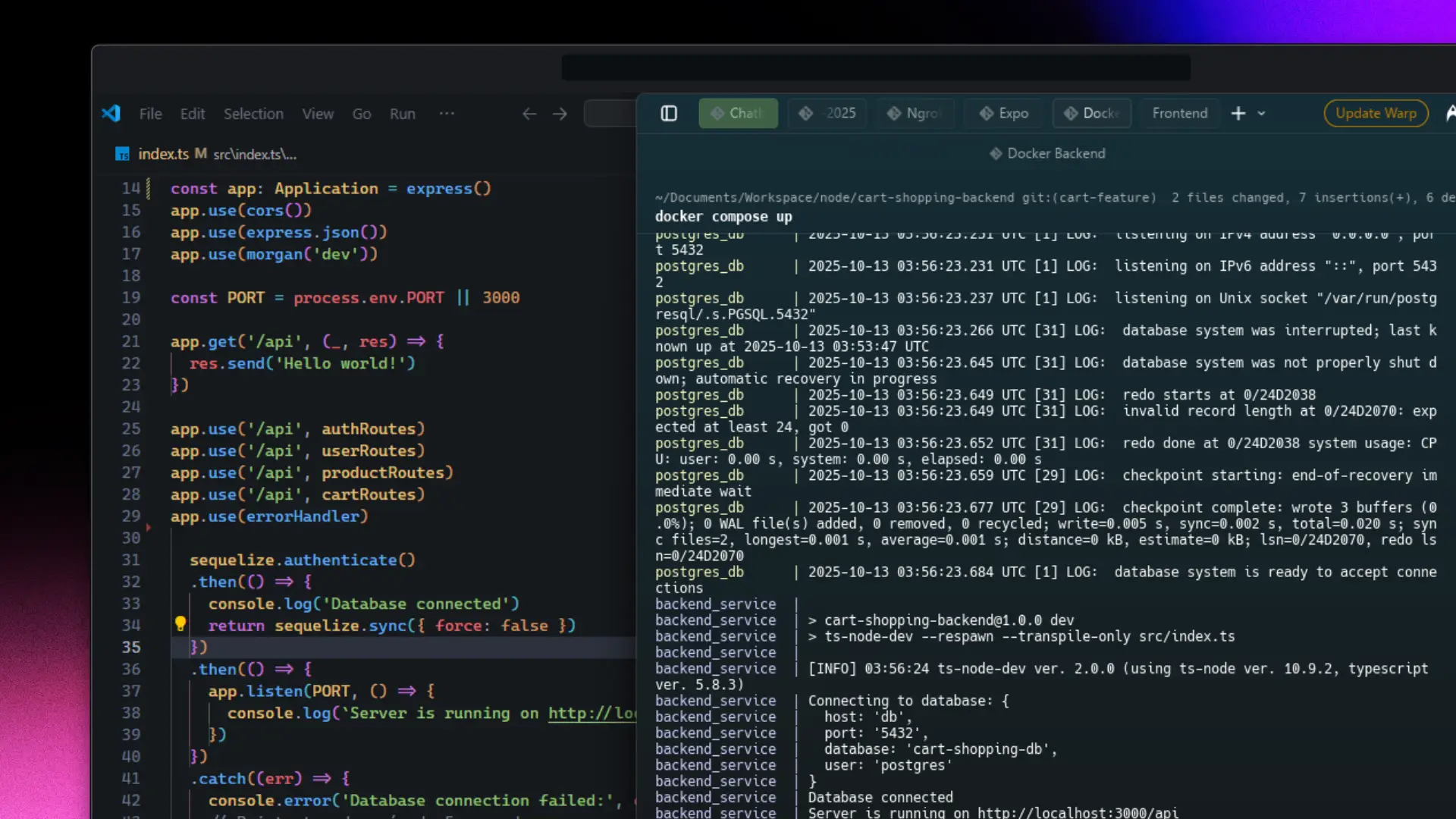Open the Run menu
Viewport: 1456px width, 819px height.
tap(402, 114)
